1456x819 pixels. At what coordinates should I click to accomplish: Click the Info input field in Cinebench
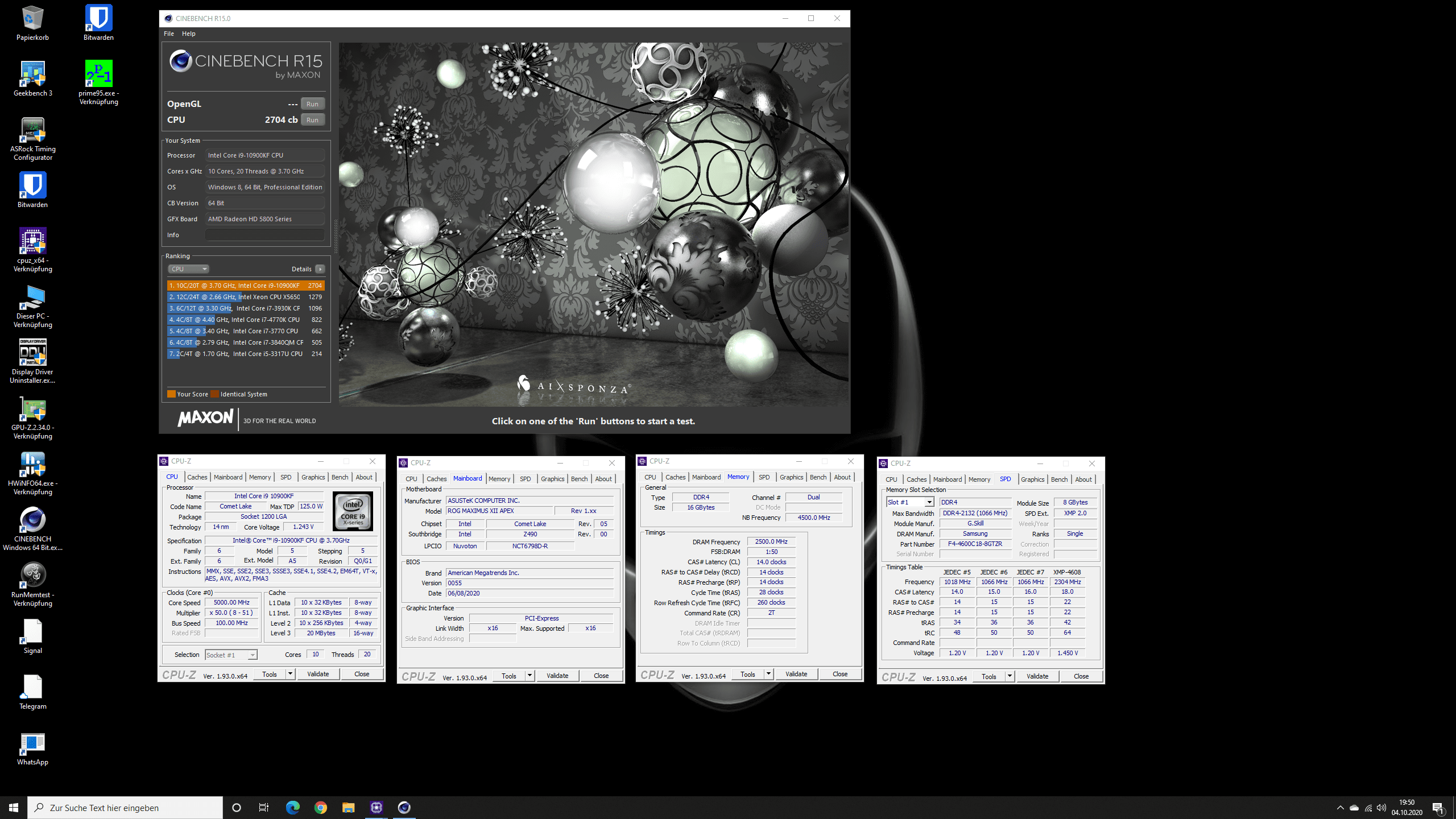click(x=264, y=235)
